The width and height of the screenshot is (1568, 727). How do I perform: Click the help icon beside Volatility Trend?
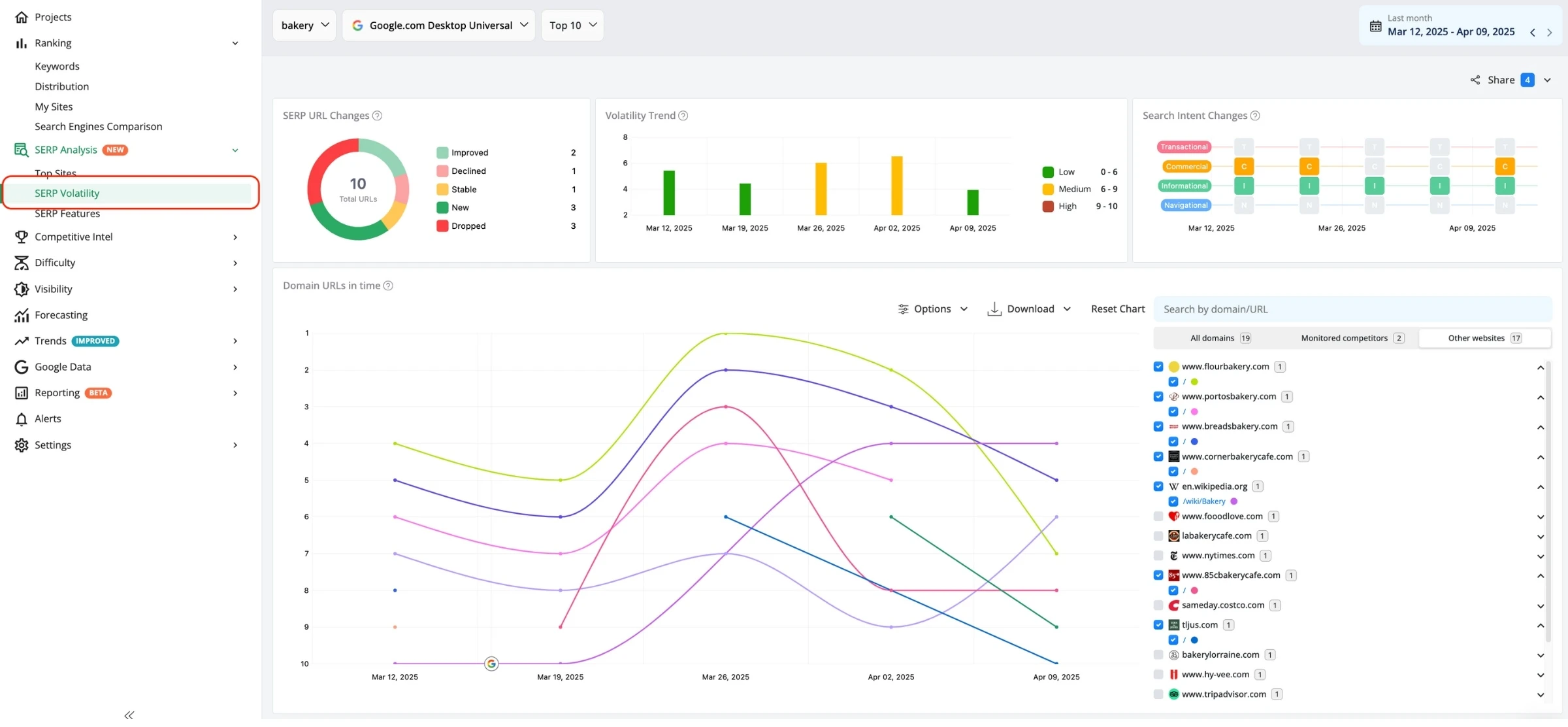coord(683,116)
